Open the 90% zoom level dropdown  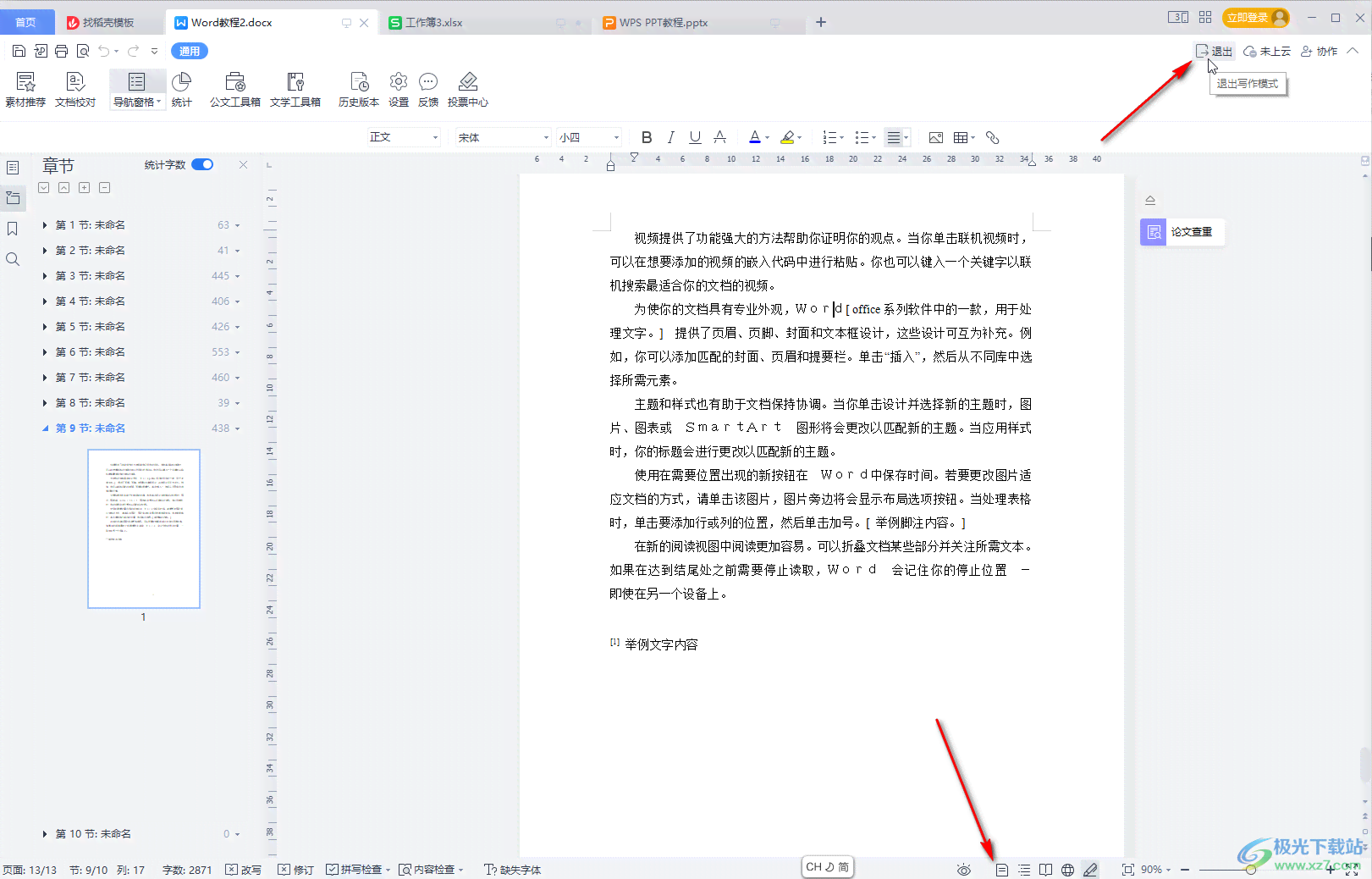click(1155, 870)
